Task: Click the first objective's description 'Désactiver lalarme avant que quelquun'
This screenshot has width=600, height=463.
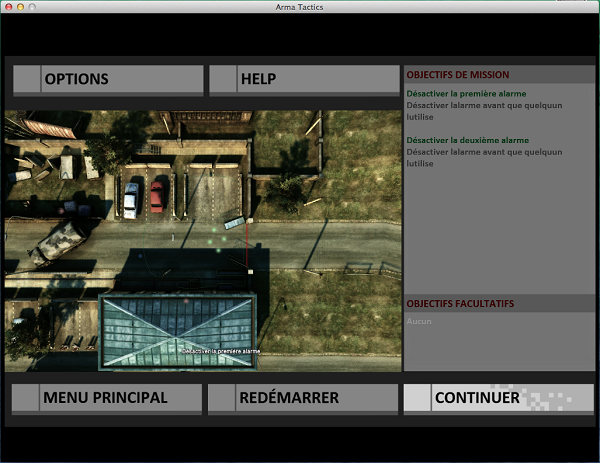Action: pyautogui.click(x=484, y=105)
